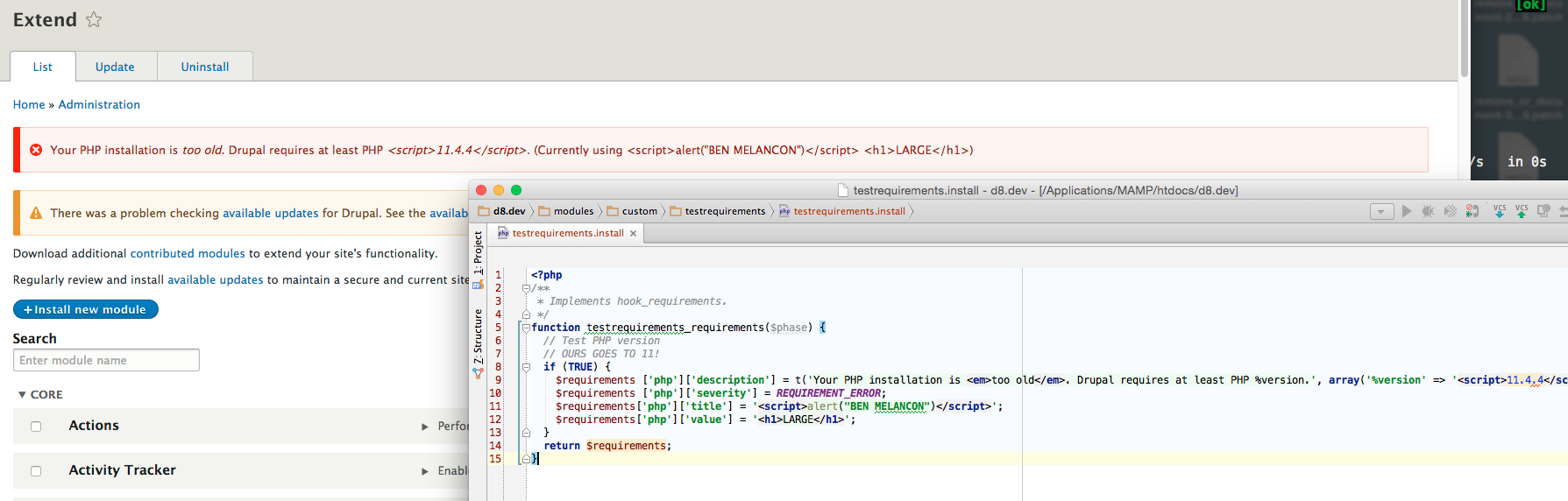Open the contributed modules link
The height and width of the screenshot is (501, 1568).
(188, 253)
